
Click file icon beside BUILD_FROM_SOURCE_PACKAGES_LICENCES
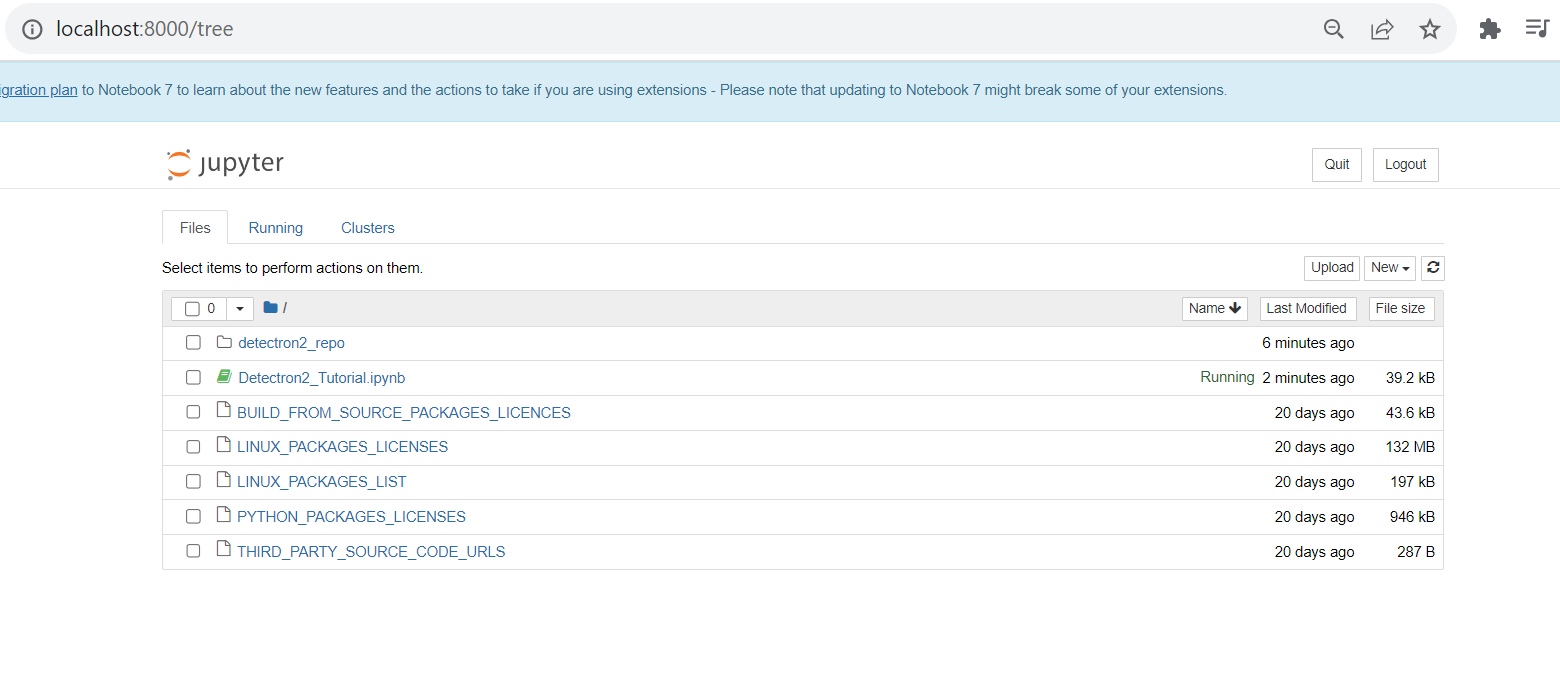pos(223,410)
